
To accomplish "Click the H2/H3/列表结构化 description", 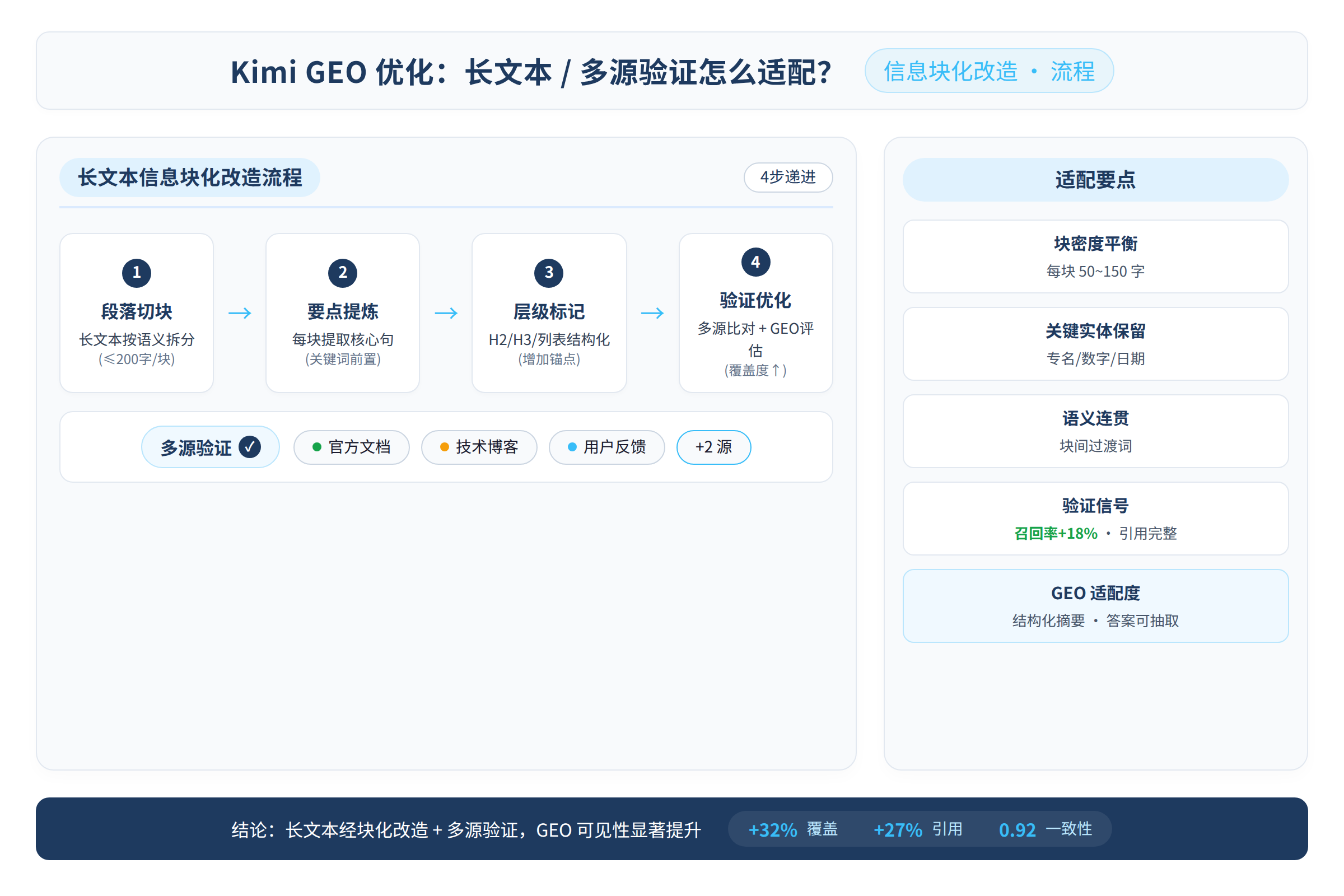I will pos(549,340).
